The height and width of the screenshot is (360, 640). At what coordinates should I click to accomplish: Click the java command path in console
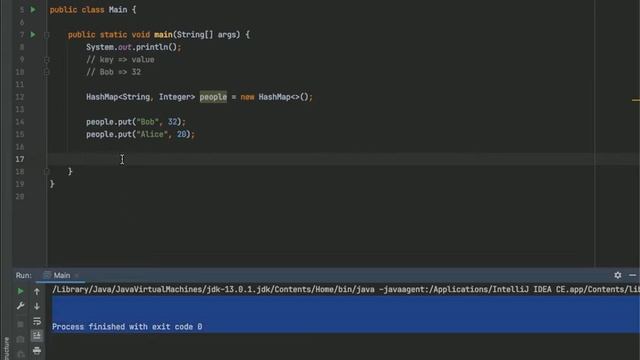click(x=213, y=289)
